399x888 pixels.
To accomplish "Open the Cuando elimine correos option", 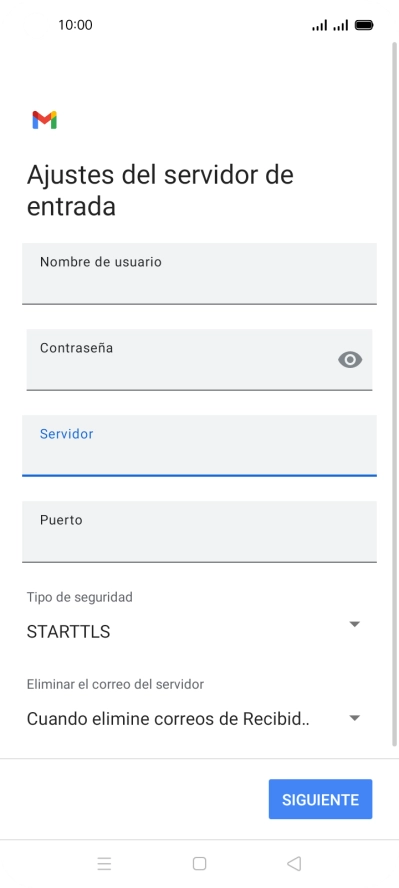I will (168, 719).
